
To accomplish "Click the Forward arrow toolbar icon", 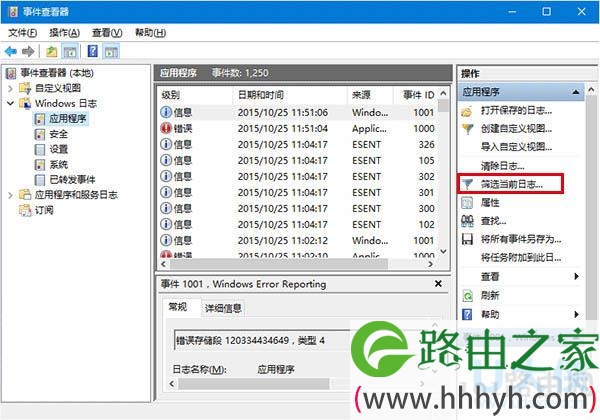I will pos(28,51).
